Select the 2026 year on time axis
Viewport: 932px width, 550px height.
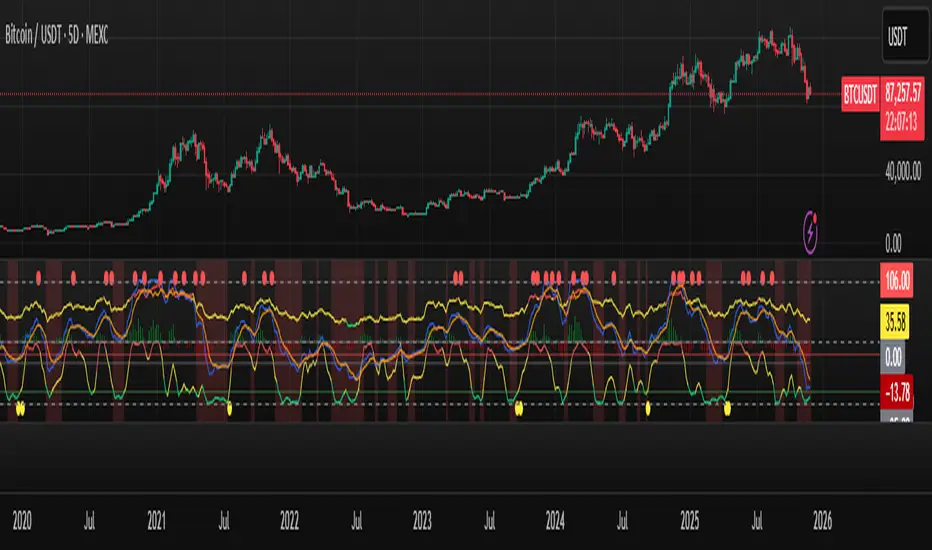click(823, 521)
